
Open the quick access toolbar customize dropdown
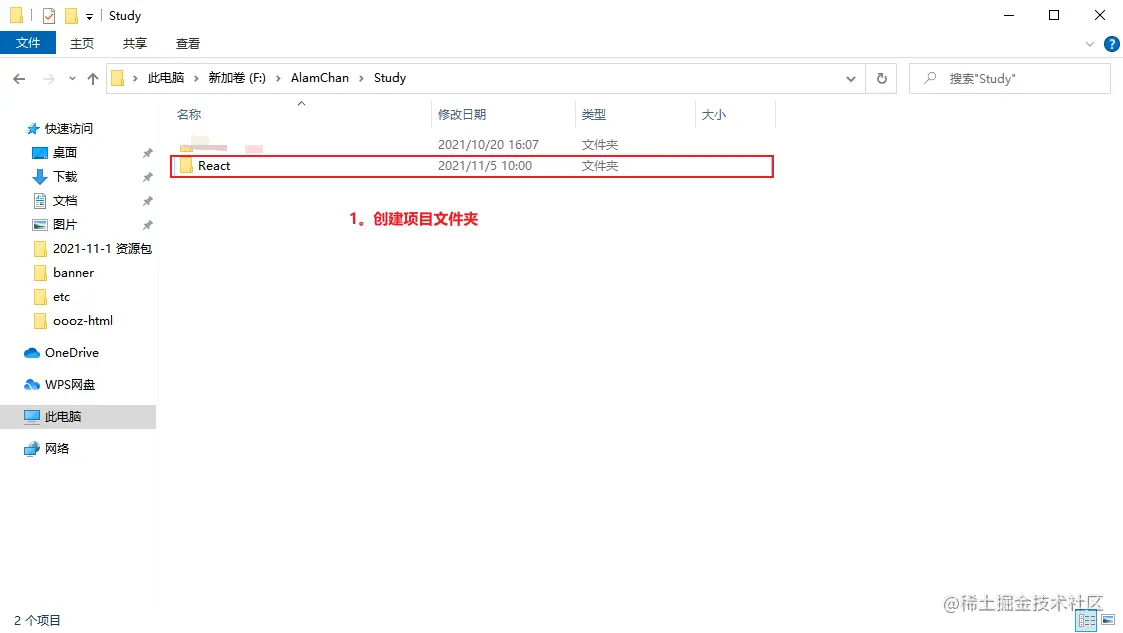click(90, 16)
